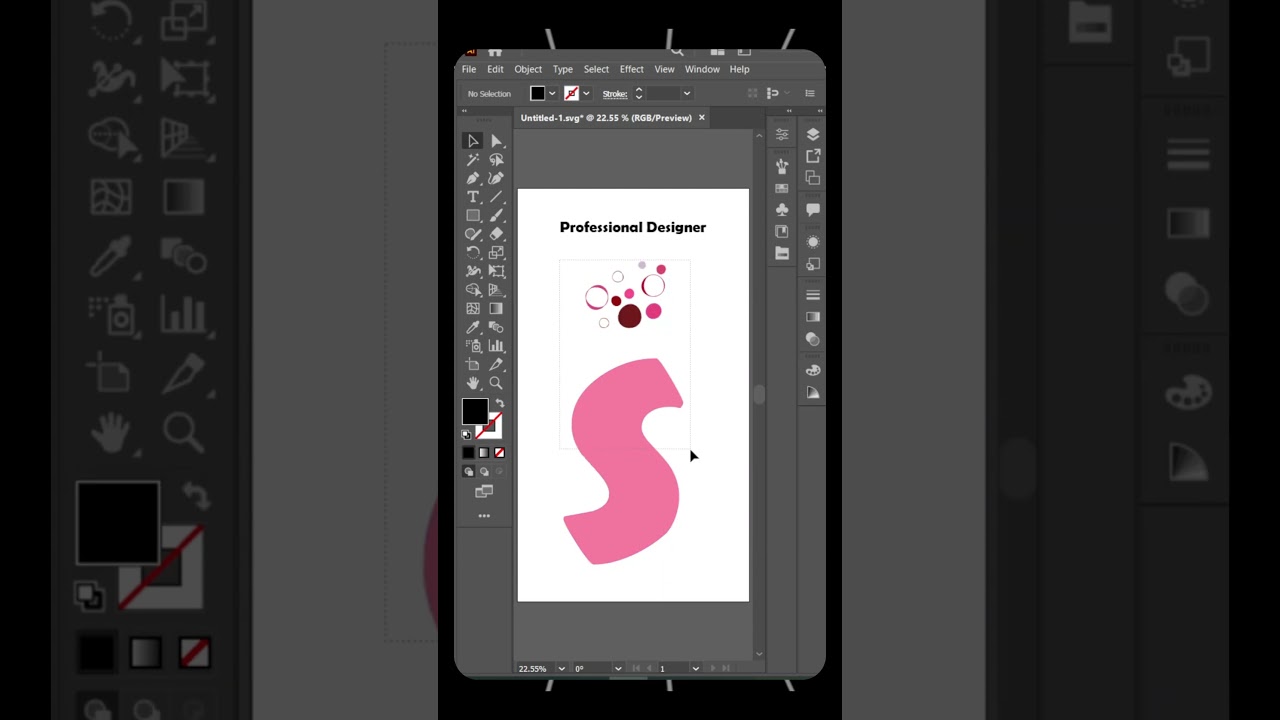Select the Rectangle tool

click(473, 215)
